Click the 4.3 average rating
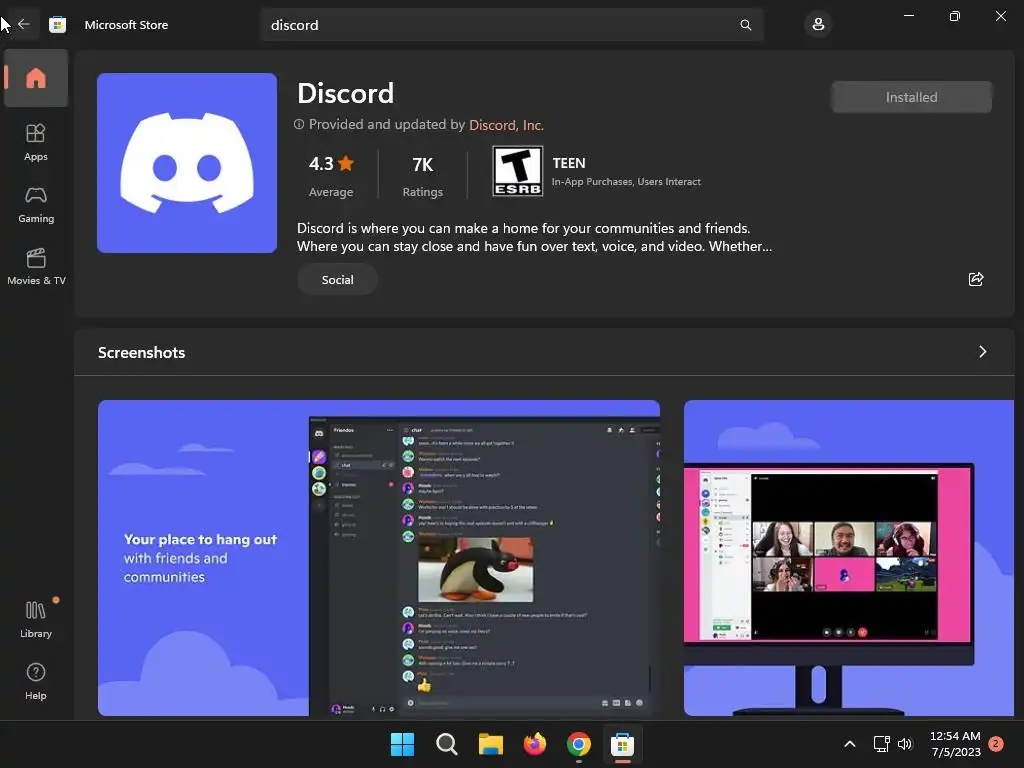 click(x=331, y=174)
